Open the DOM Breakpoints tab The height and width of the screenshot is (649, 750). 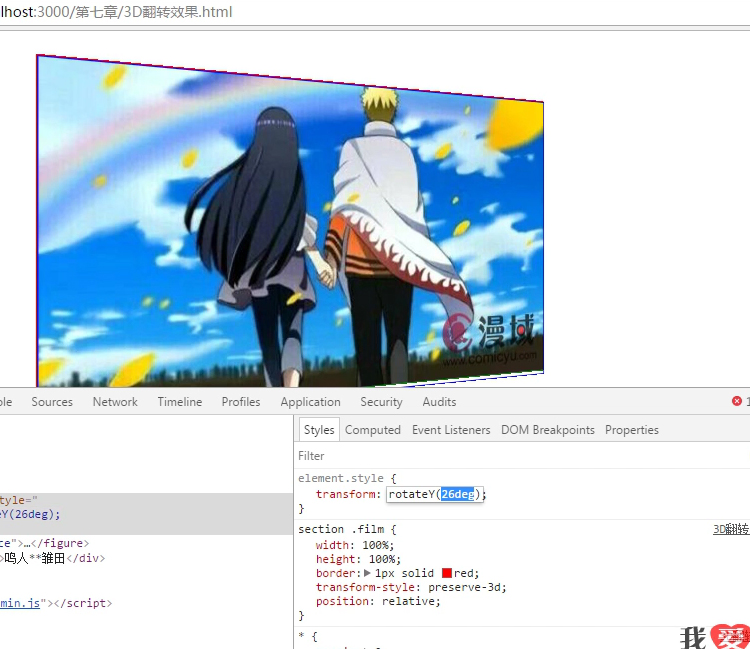[x=548, y=429]
